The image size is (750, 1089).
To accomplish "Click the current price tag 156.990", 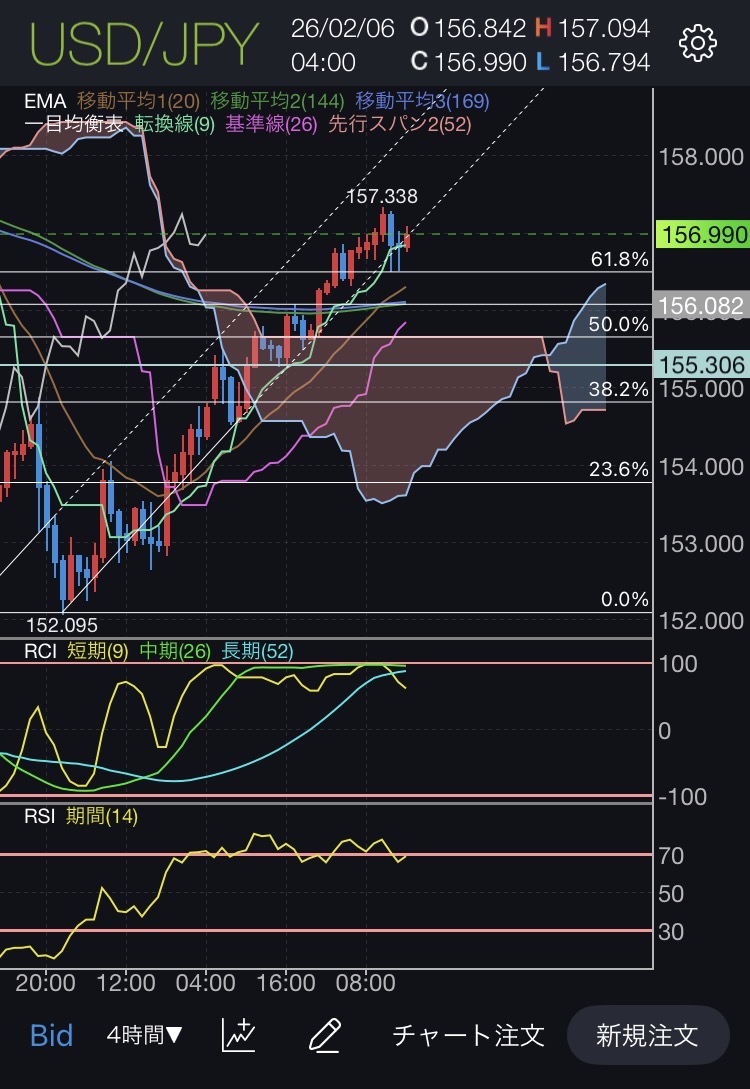I will pos(701,234).
